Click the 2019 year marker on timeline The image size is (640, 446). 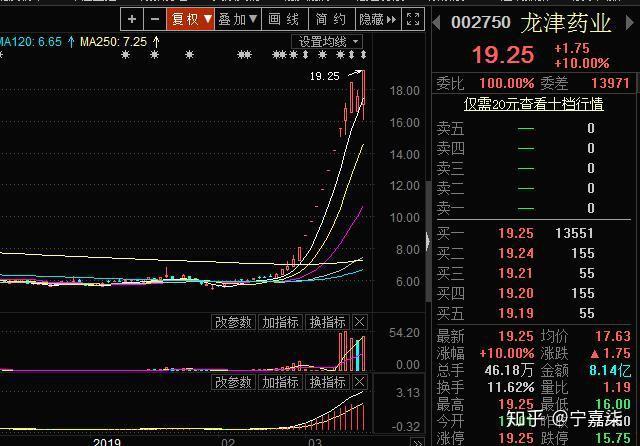pyautogui.click(x=107, y=442)
